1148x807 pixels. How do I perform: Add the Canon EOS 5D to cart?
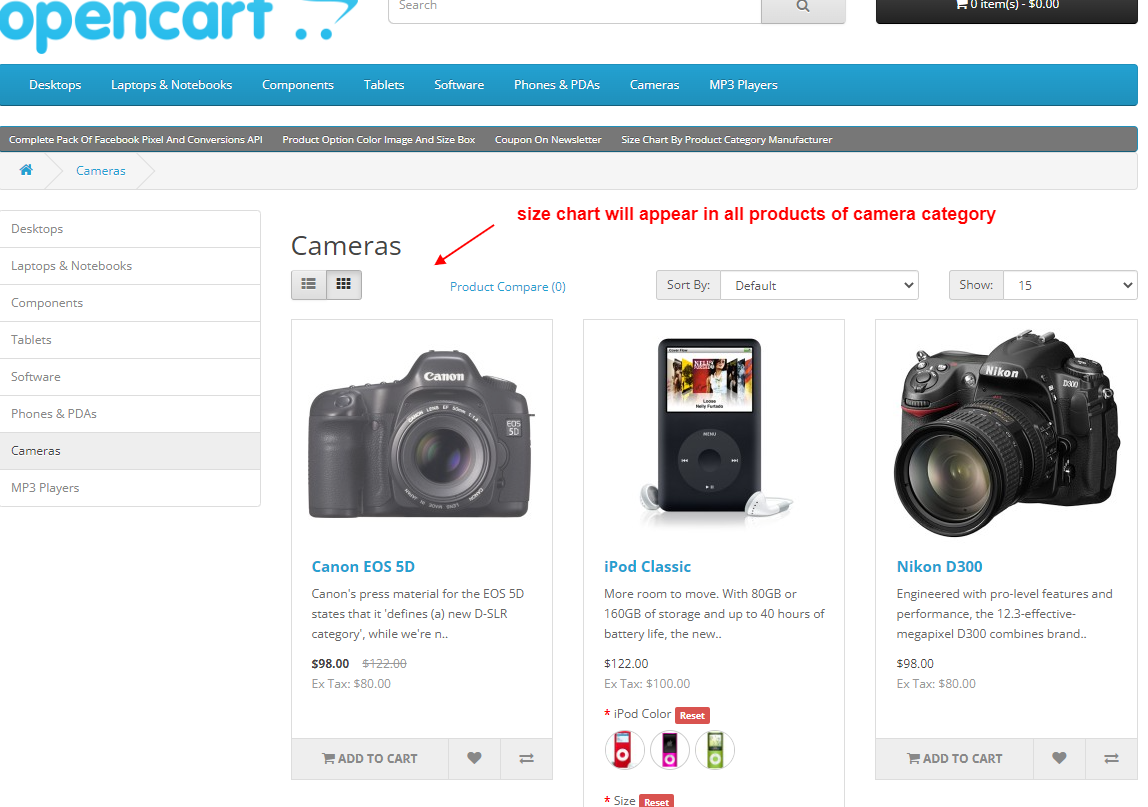pyautogui.click(x=370, y=758)
